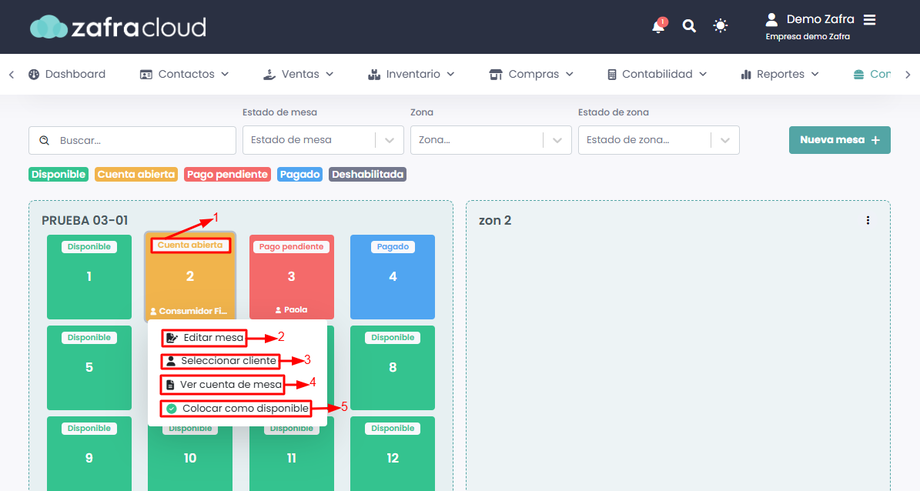Choose Colocar como disponible option

[x=236, y=408]
